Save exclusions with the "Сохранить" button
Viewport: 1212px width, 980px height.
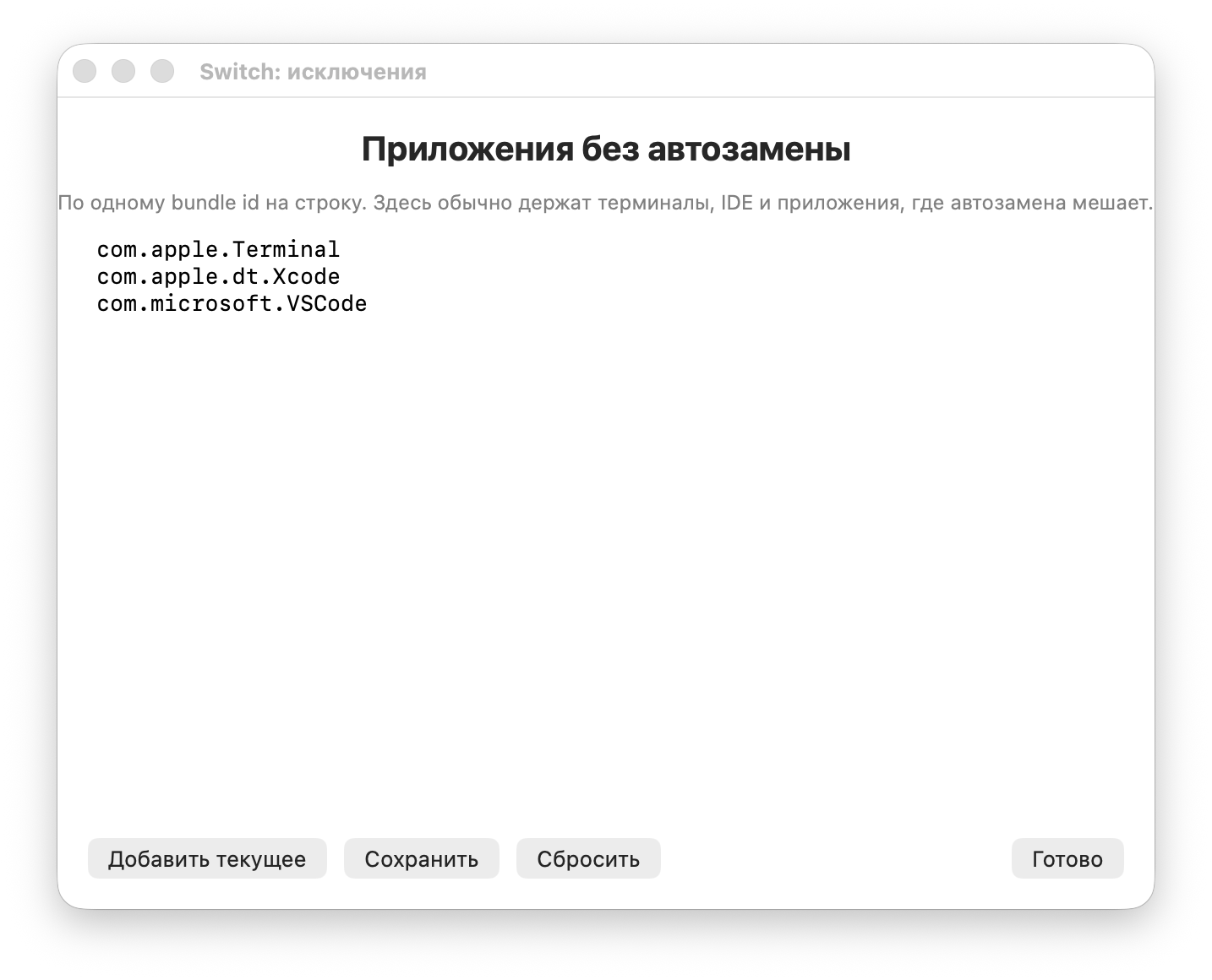(x=422, y=858)
